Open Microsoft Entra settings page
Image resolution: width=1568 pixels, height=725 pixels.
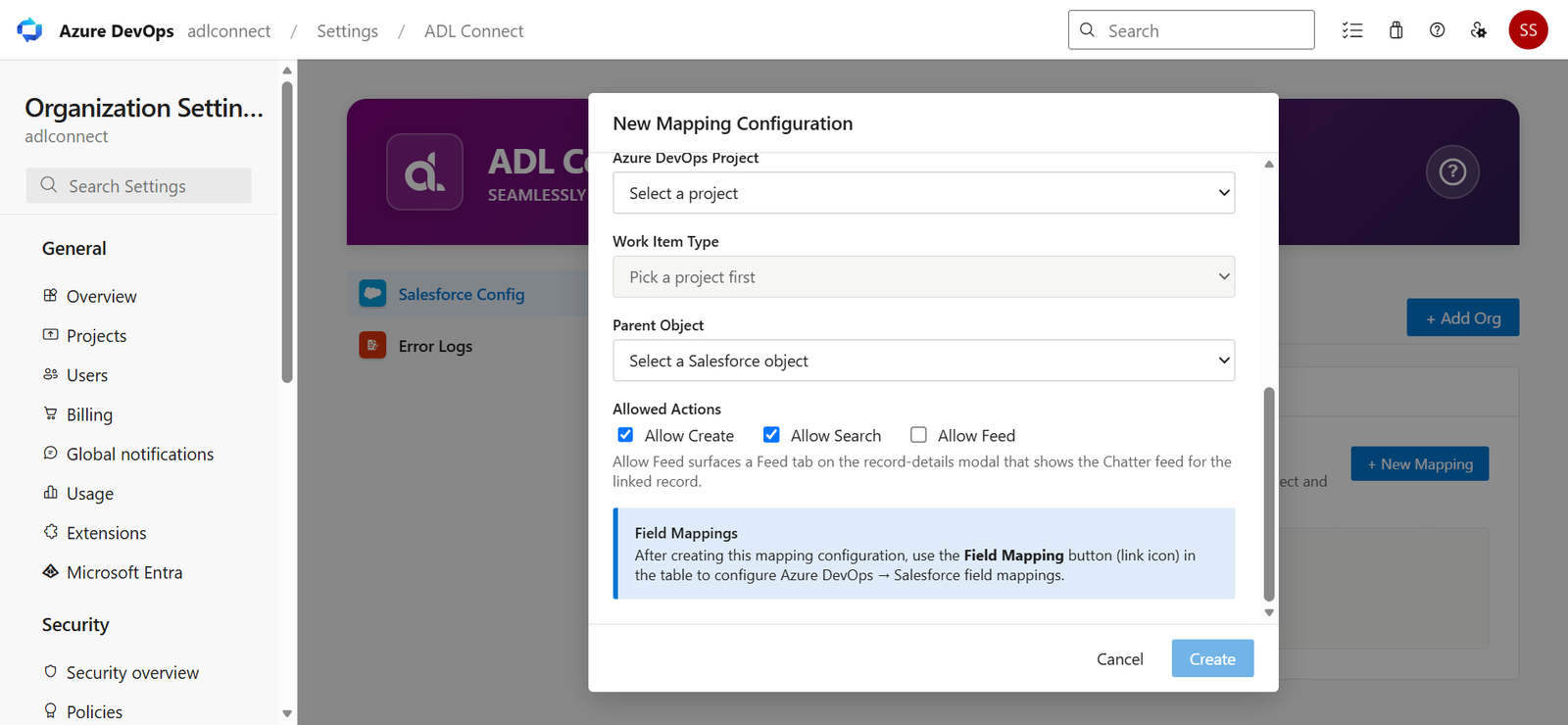[x=123, y=572]
